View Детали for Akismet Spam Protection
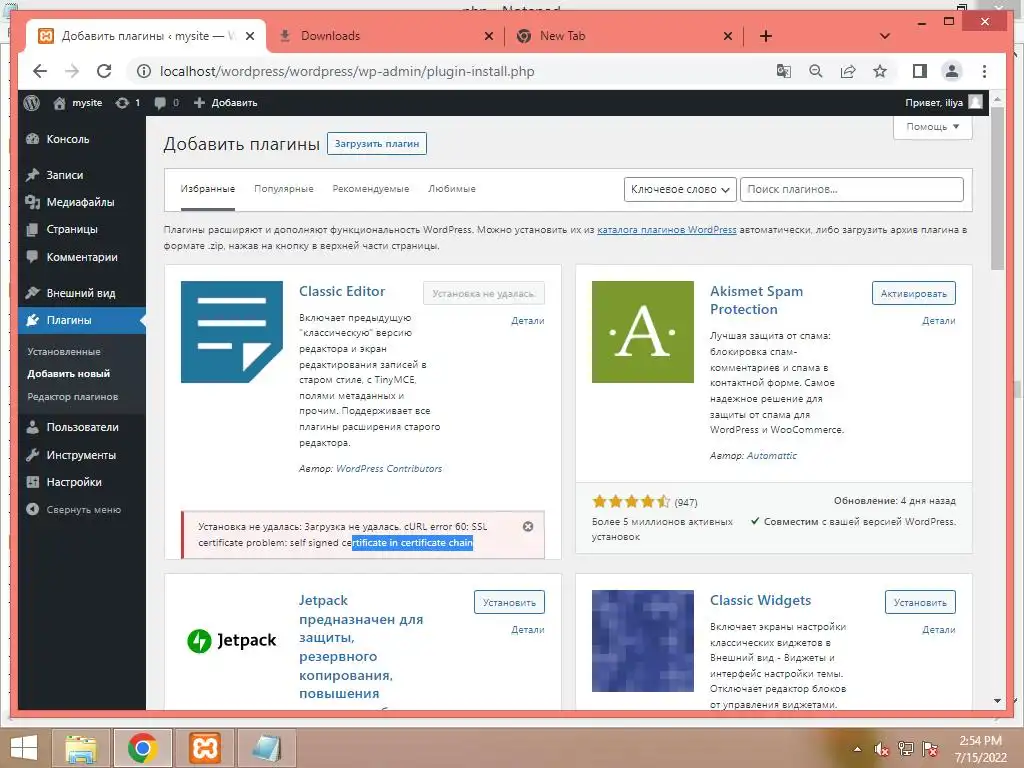The image size is (1024, 768). 938,321
